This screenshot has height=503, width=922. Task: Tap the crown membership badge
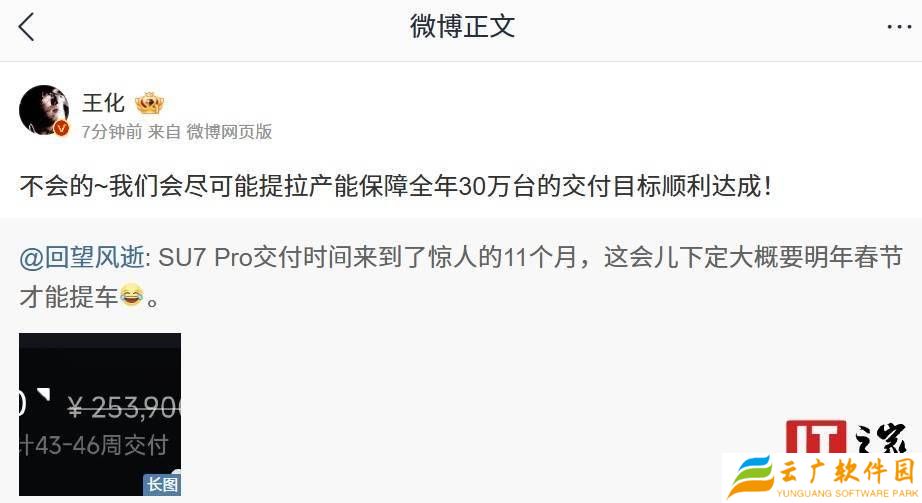[149, 104]
